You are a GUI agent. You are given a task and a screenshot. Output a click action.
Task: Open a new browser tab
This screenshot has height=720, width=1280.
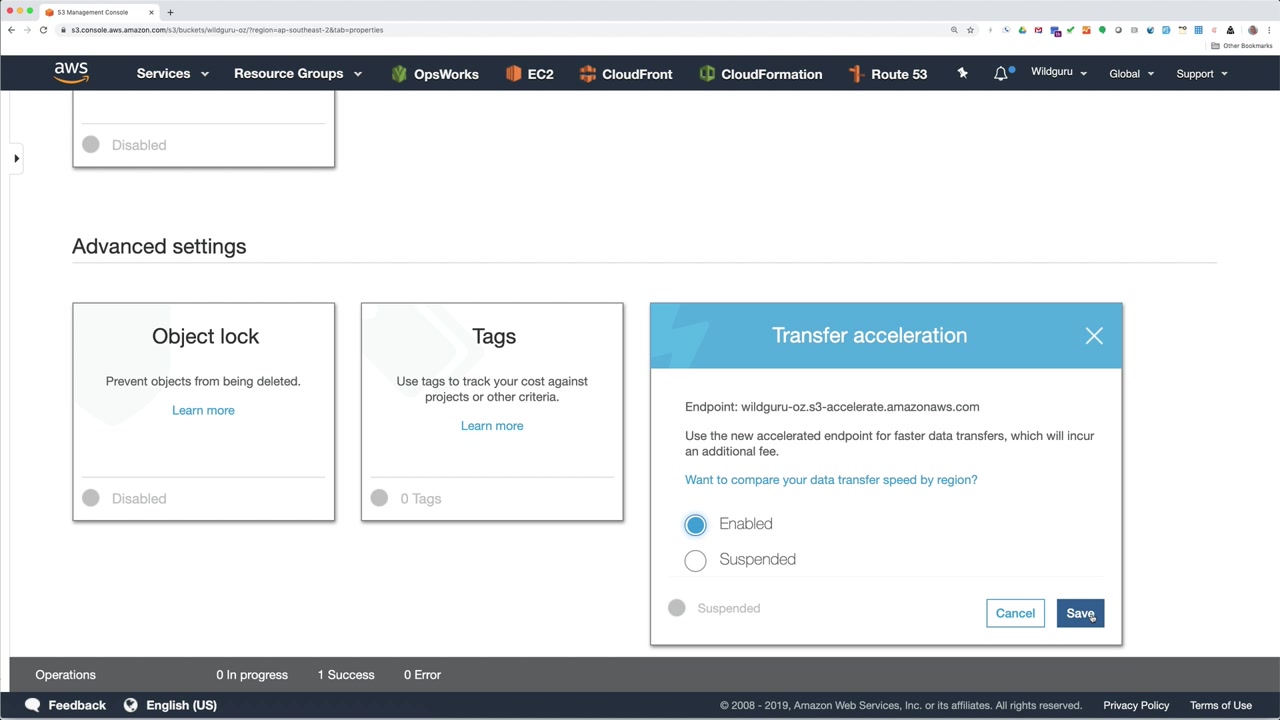pos(170,12)
